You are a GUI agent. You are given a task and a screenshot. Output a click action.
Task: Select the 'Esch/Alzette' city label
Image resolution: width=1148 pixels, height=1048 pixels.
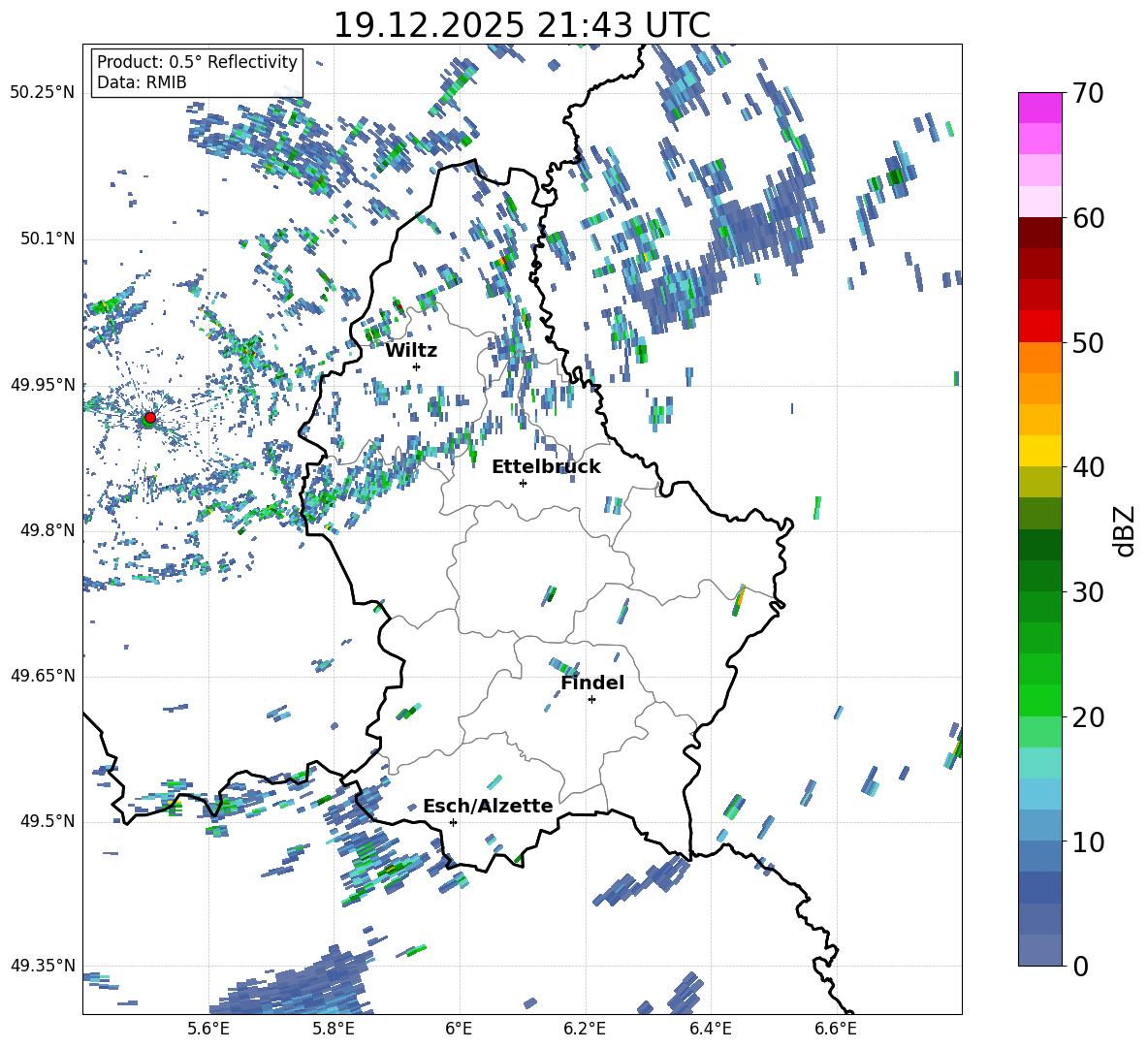coord(488,807)
